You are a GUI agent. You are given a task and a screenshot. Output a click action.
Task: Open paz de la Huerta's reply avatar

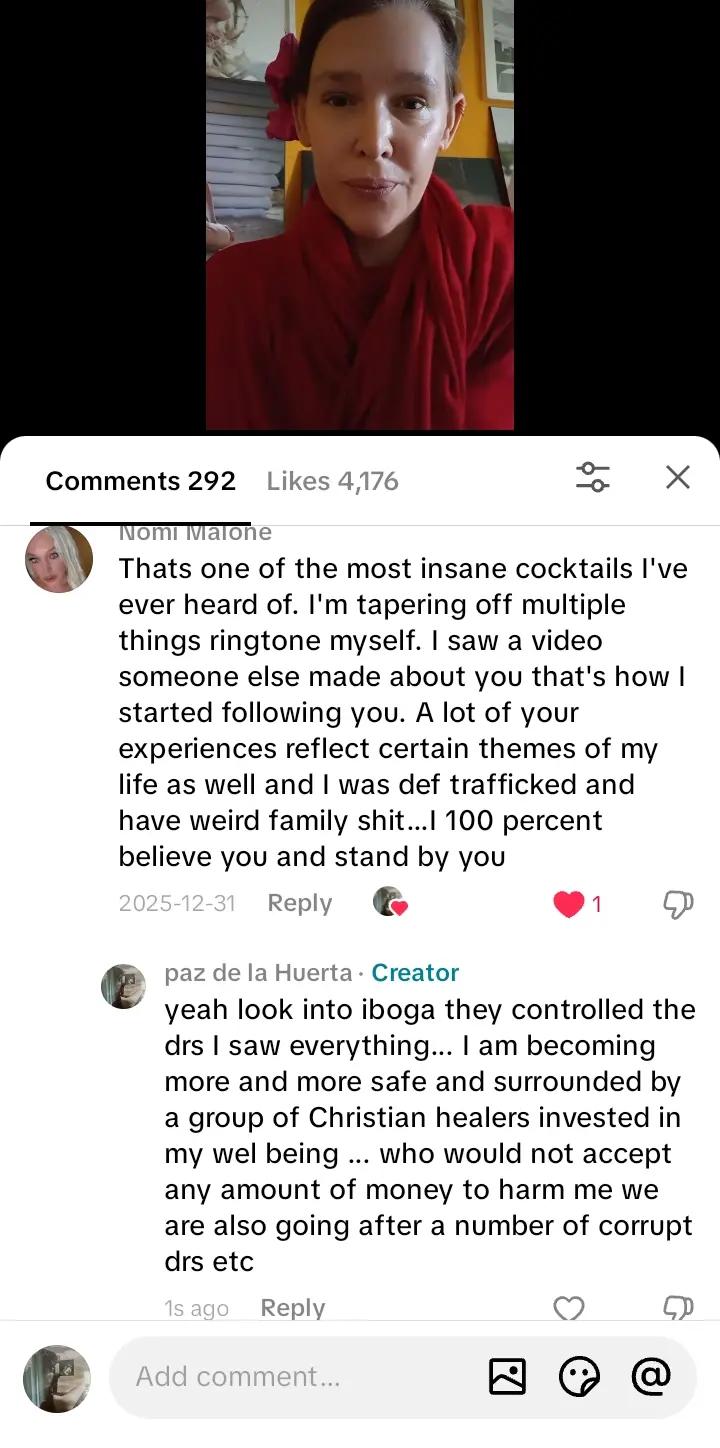(124, 986)
